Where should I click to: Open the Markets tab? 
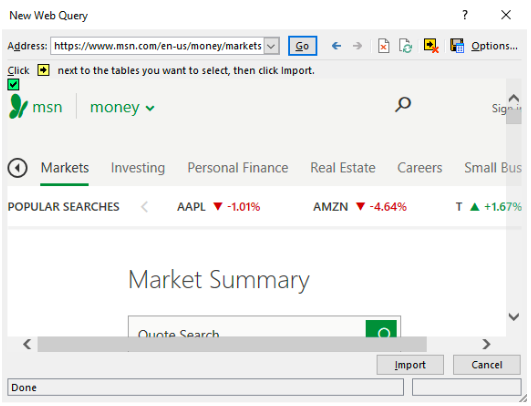click(65, 168)
